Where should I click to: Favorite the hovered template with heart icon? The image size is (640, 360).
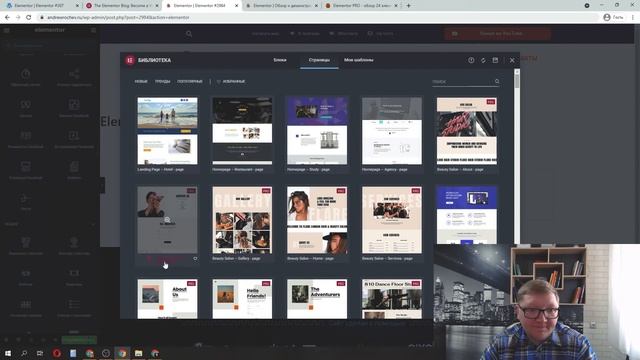point(195,258)
